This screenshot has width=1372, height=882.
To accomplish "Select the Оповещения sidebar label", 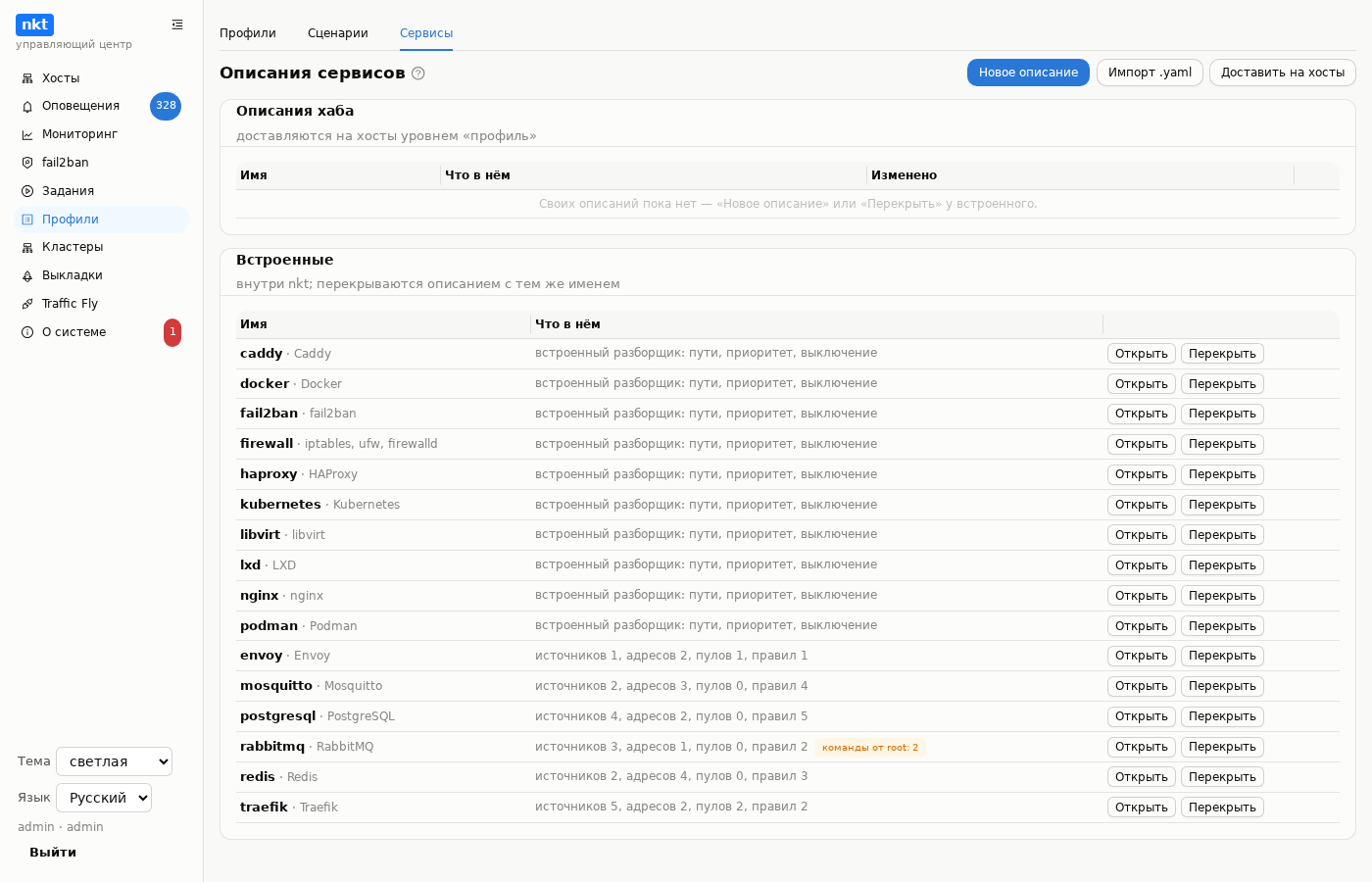I will coord(80,106).
